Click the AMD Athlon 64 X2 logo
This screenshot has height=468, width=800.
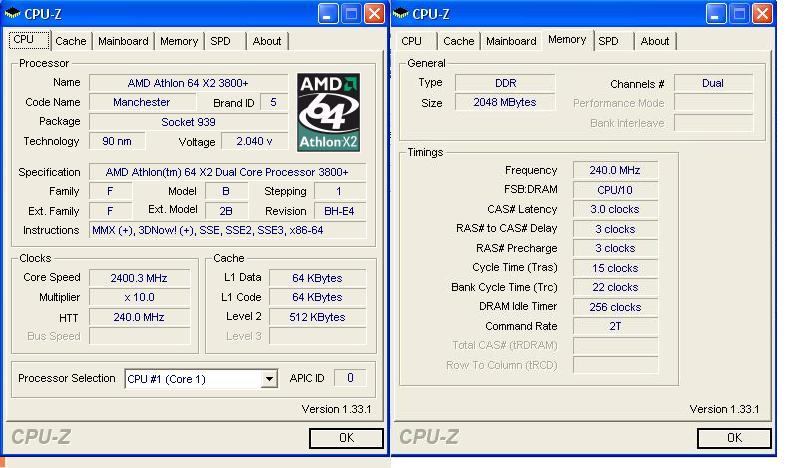329,112
